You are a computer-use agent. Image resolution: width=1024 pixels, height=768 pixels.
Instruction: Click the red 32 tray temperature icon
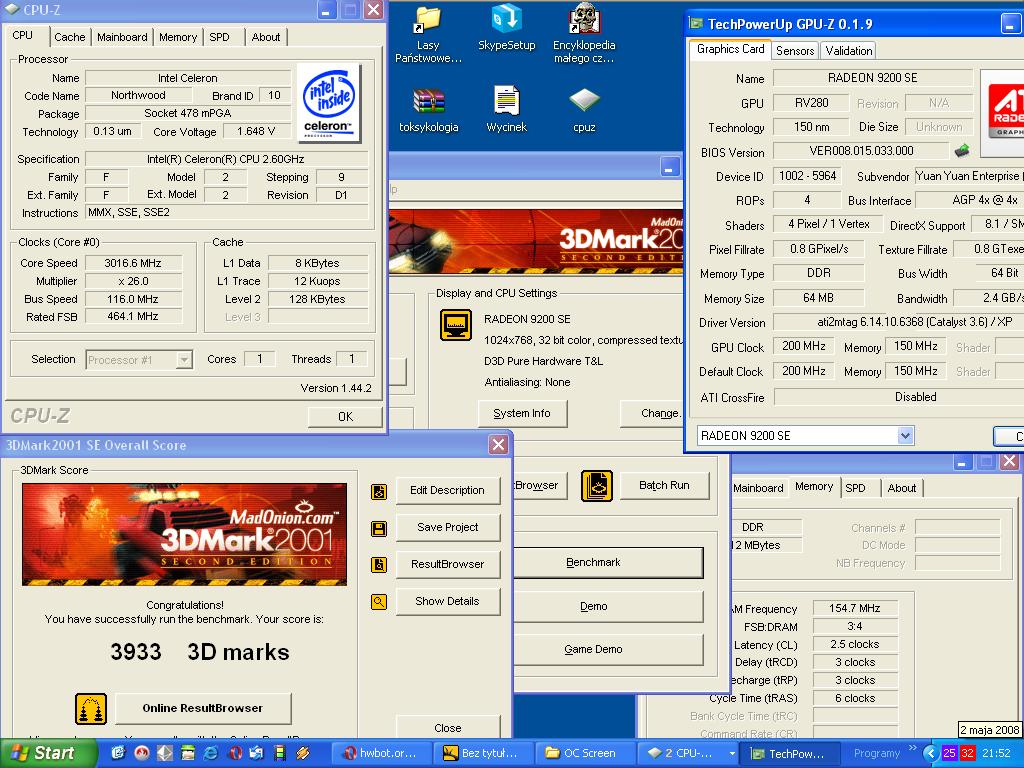point(967,753)
